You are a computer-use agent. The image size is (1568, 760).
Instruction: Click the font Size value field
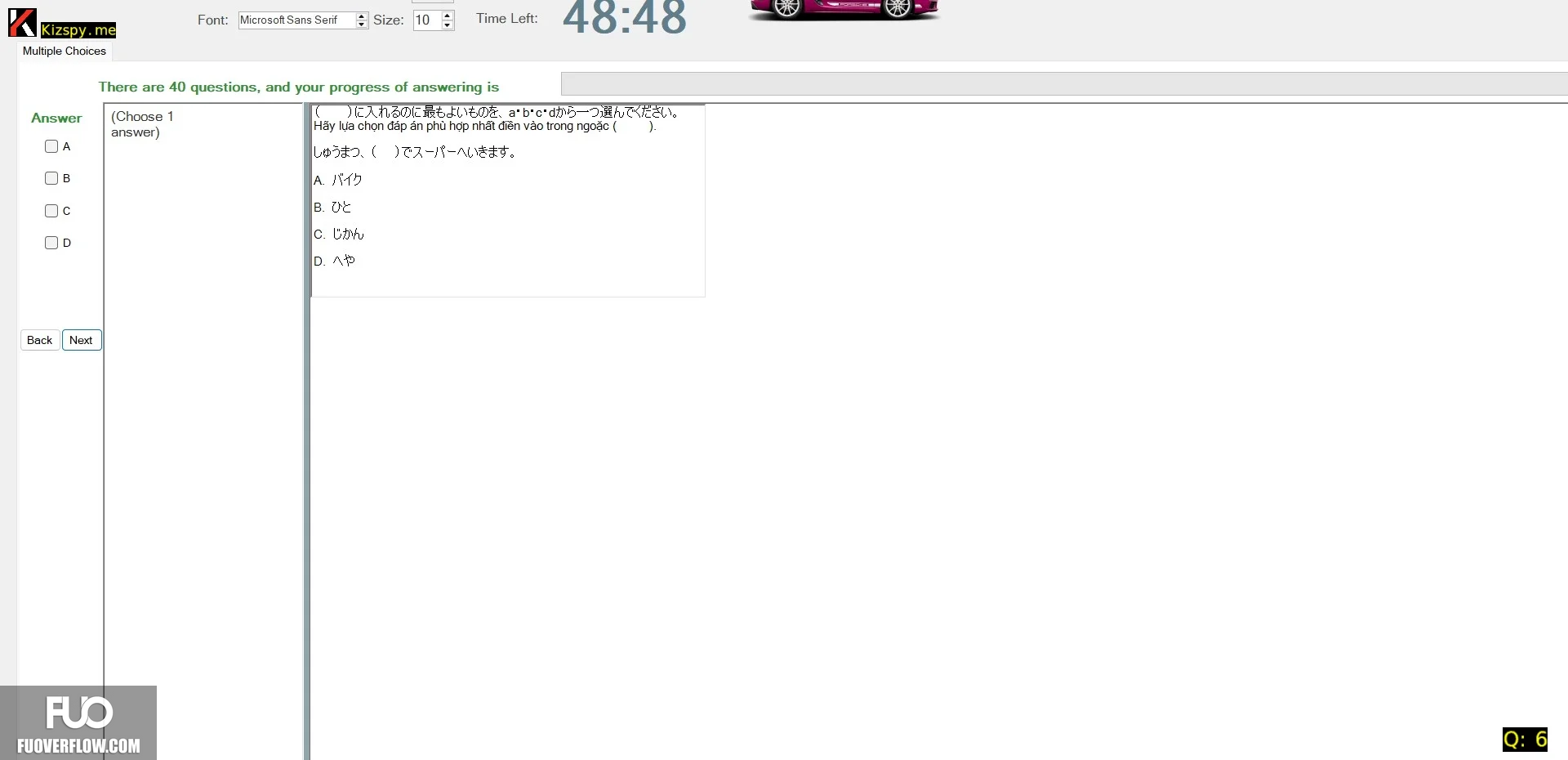pos(426,20)
